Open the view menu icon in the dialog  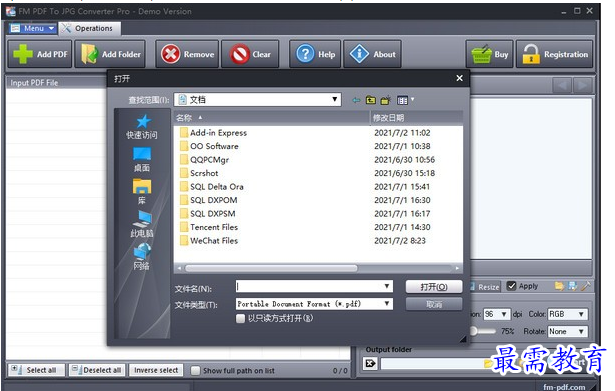coord(405,100)
